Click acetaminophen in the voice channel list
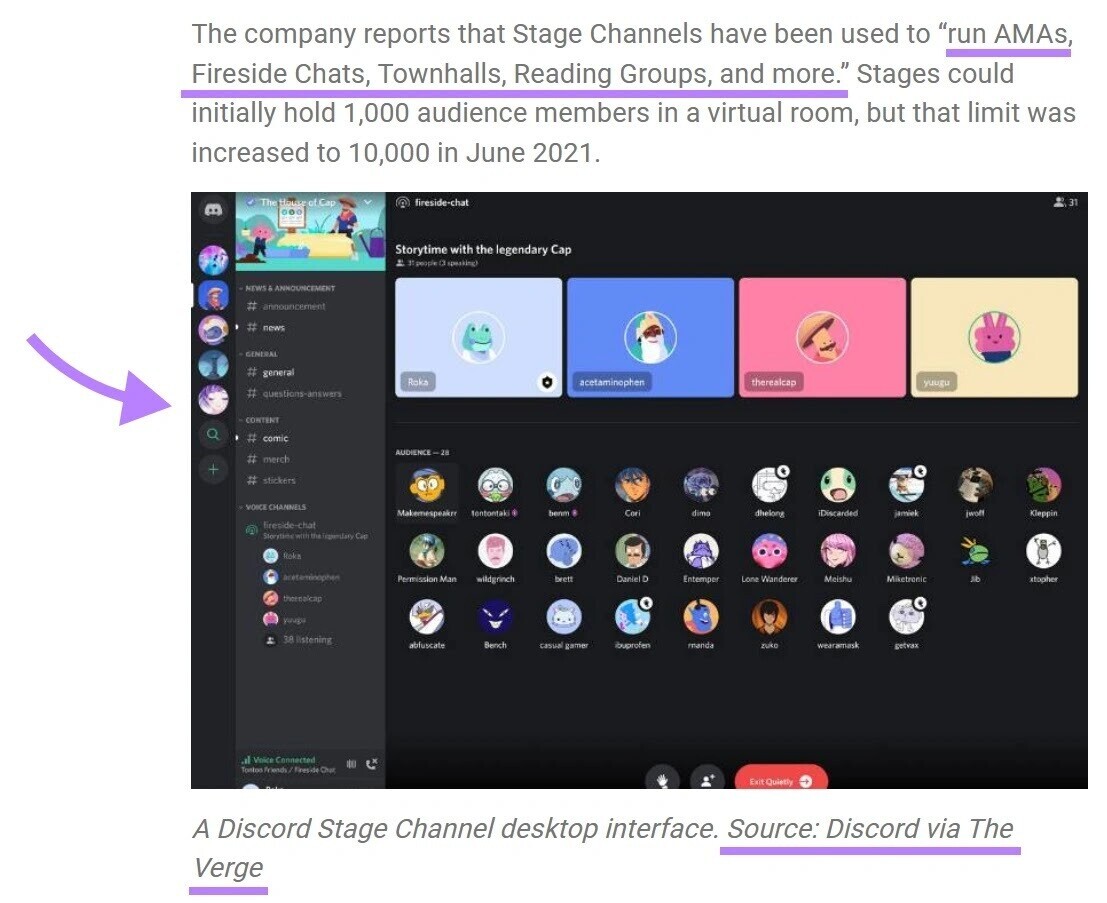 (x=301, y=577)
